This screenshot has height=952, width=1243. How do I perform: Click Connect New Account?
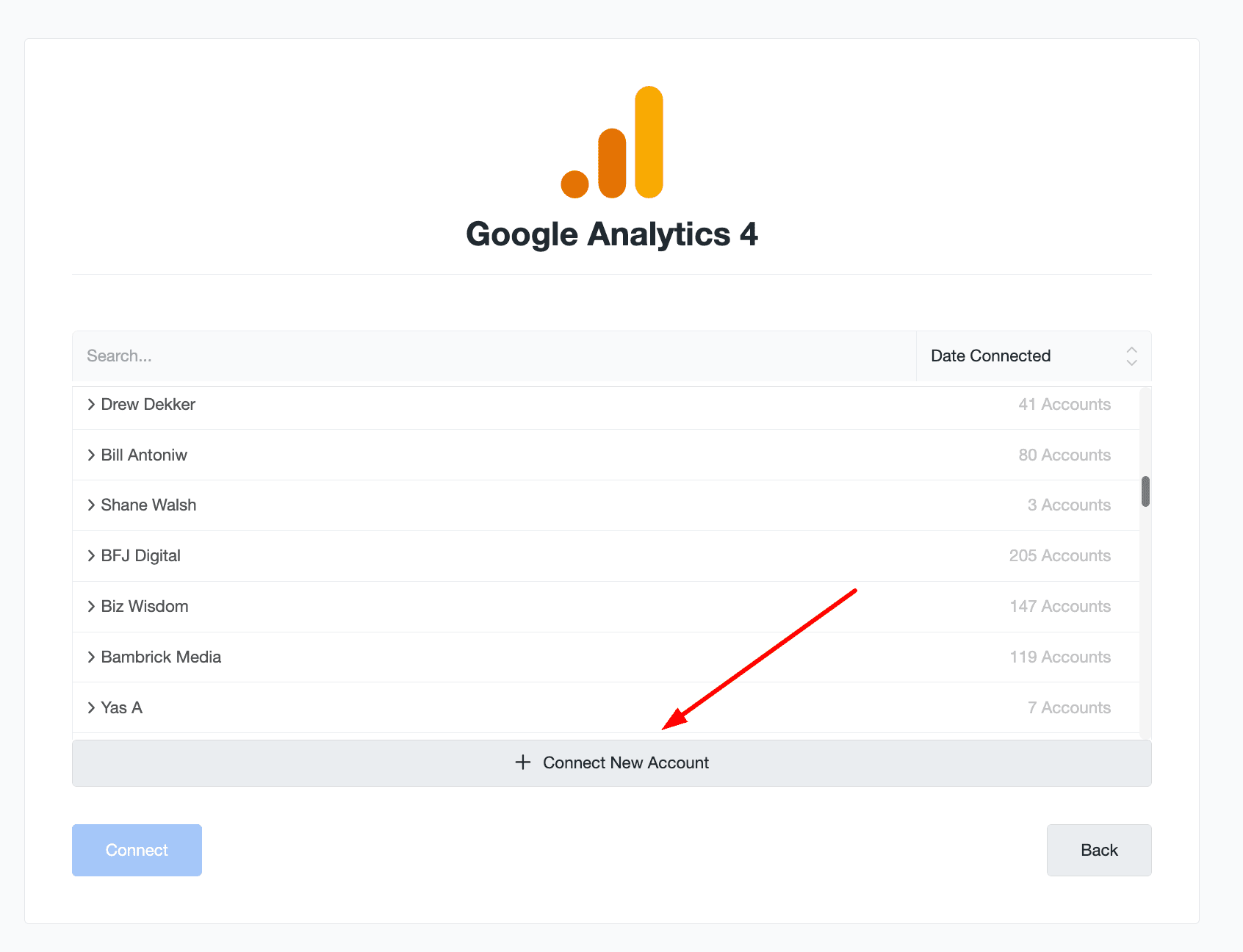click(x=611, y=762)
